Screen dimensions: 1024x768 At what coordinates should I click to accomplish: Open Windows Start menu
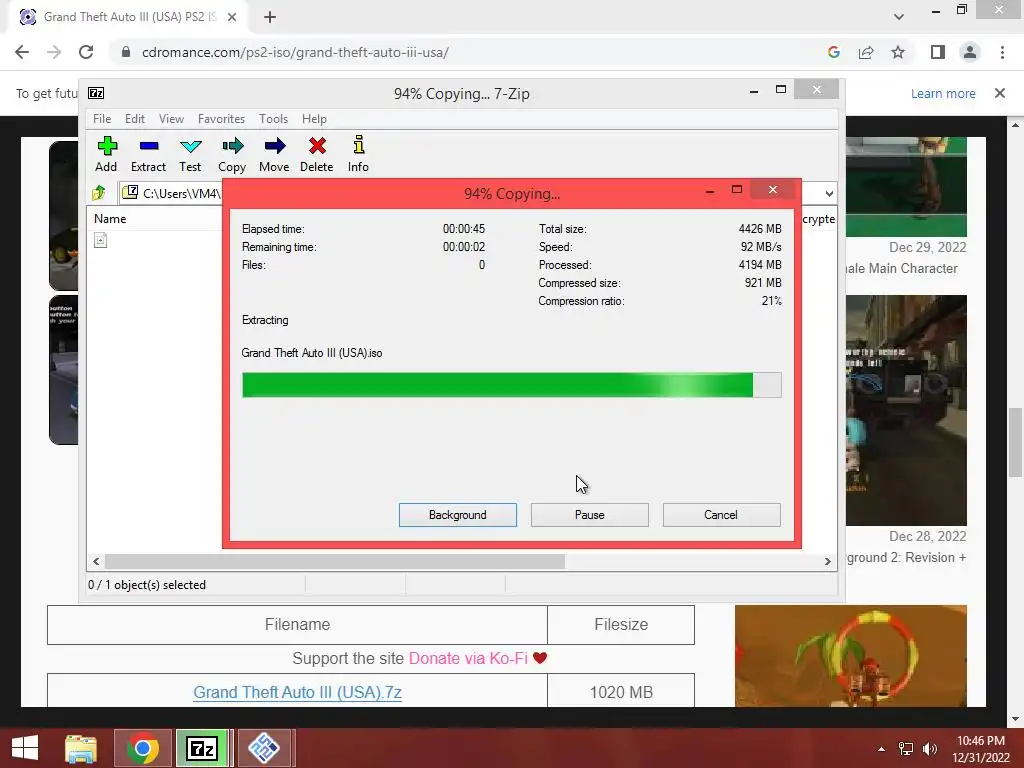pyautogui.click(x=25, y=748)
